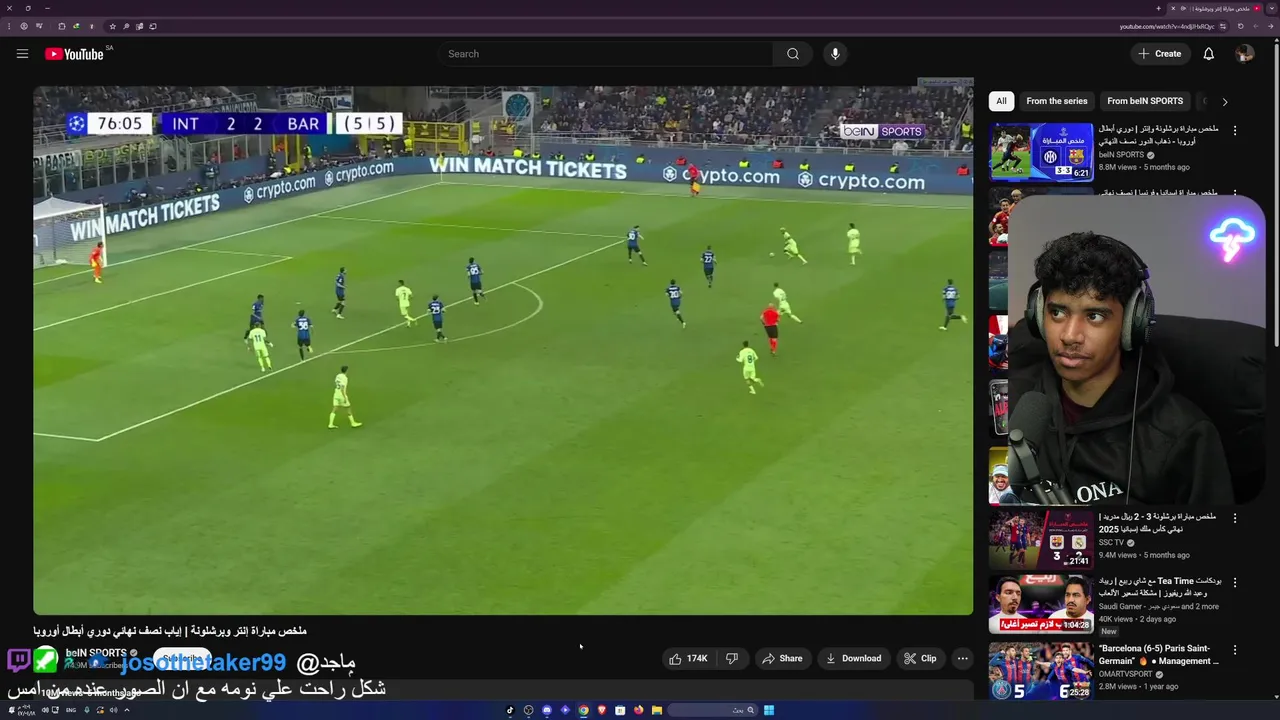Screen dimensions: 1280x720
Task: Open File Explorer from the taskbar
Action: (x=656, y=710)
